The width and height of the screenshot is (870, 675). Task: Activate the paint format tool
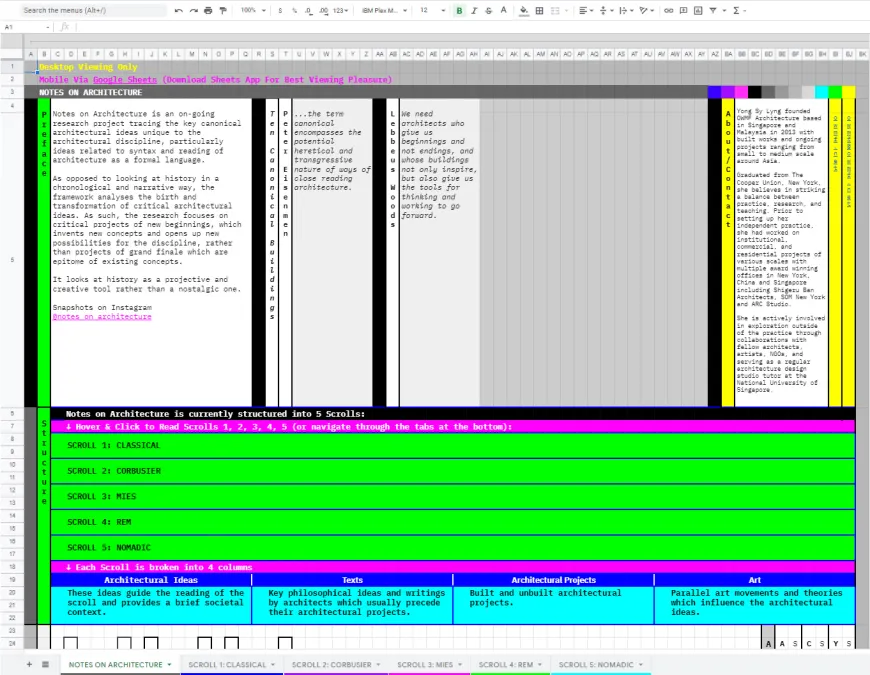pos(223,11)
